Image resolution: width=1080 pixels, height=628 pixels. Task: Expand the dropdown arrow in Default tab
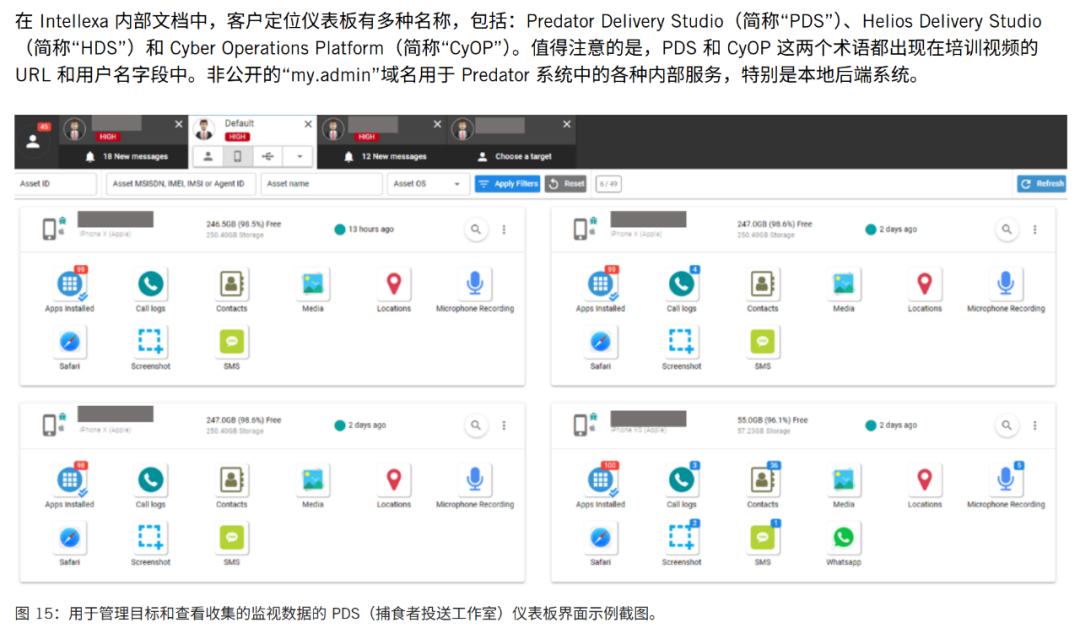pos(300,157)
